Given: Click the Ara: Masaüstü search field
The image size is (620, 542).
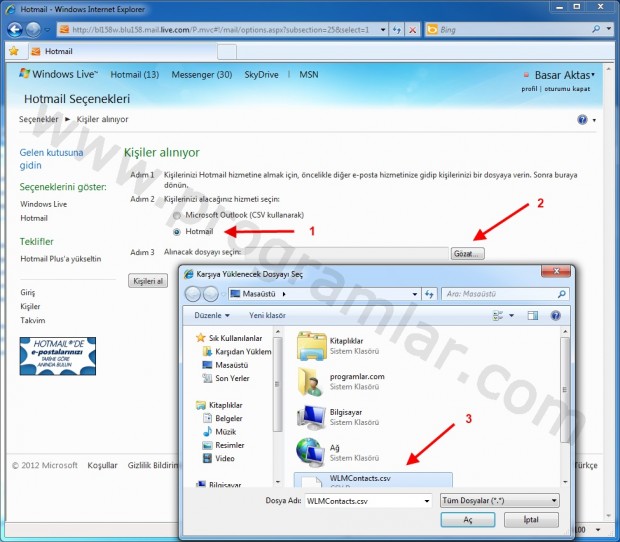Looking at the screenshot, I should (x=500, y=294).
